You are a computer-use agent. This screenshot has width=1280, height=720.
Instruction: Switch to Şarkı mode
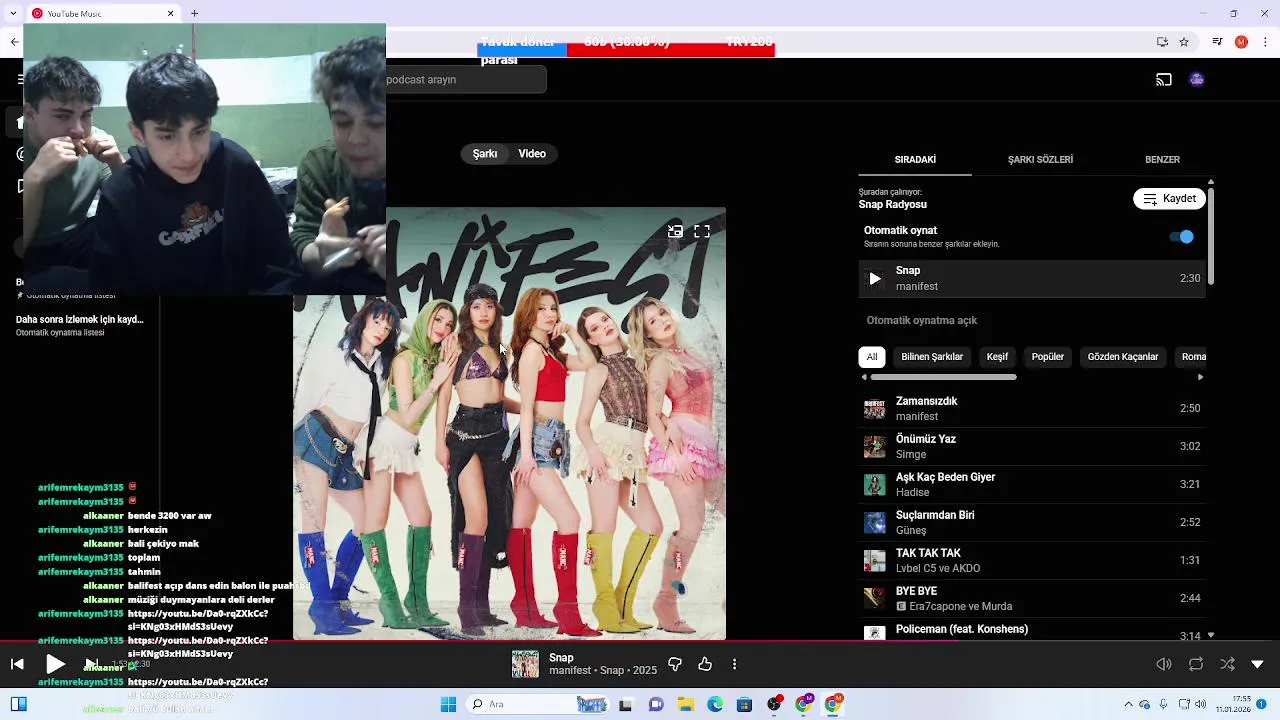pyautogui.click(x=485, y=154)
